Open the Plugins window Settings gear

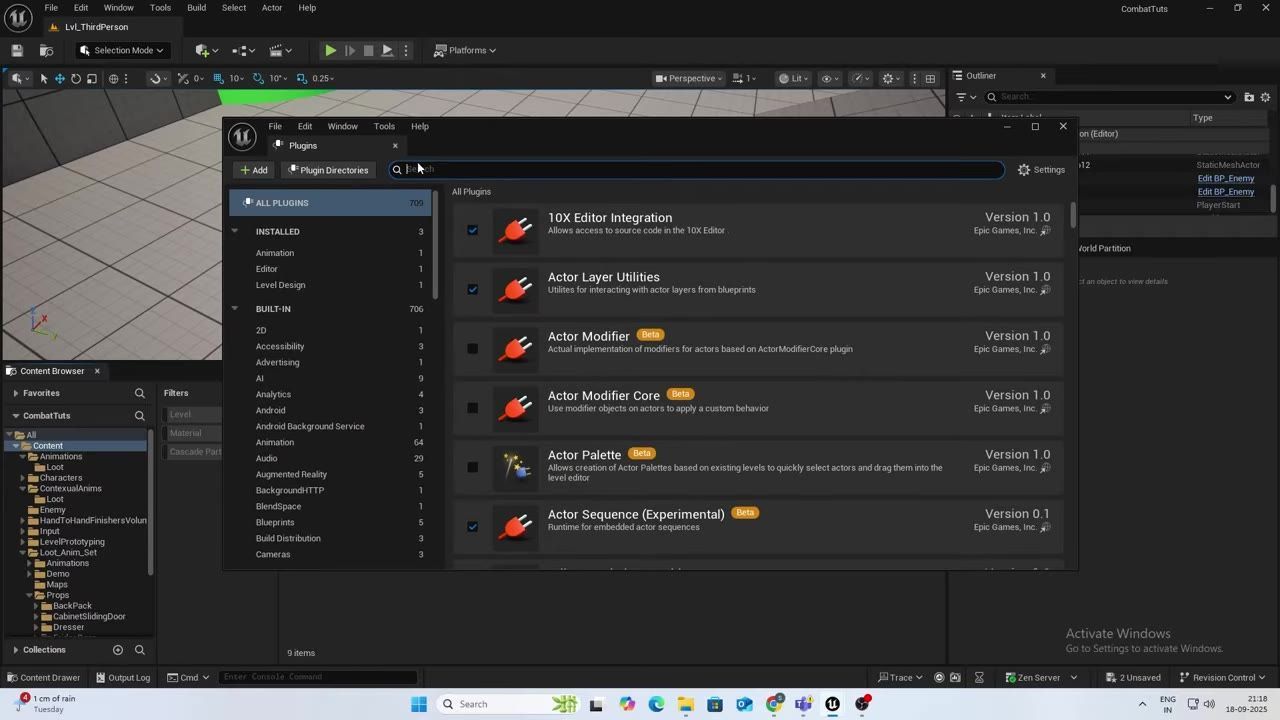tap(1041, 170)
